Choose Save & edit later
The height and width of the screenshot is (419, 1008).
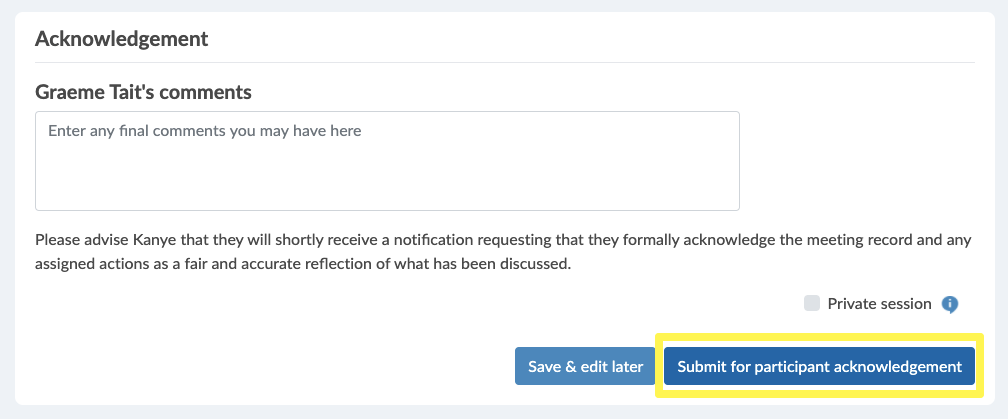point(585,366)
